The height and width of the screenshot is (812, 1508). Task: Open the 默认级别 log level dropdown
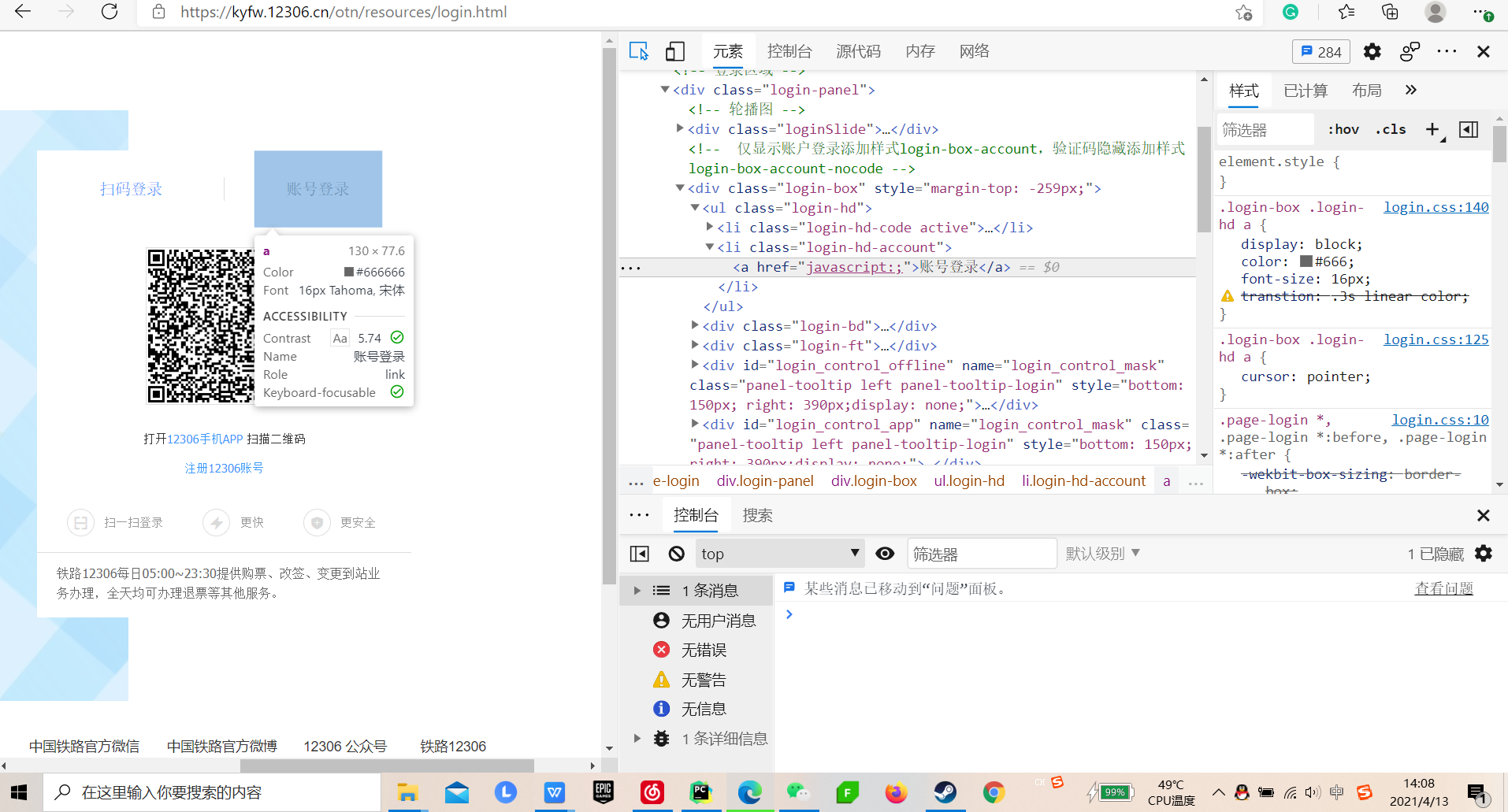click(x=1101, y=553)
